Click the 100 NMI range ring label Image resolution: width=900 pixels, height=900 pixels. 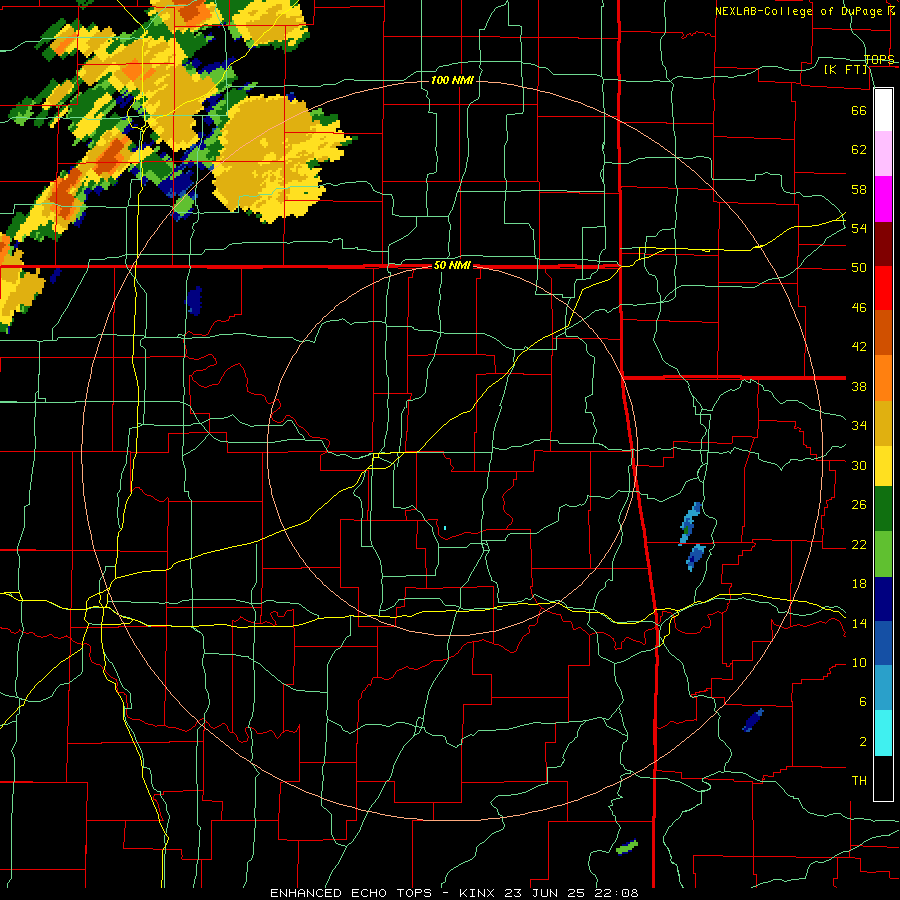point(452,80)
